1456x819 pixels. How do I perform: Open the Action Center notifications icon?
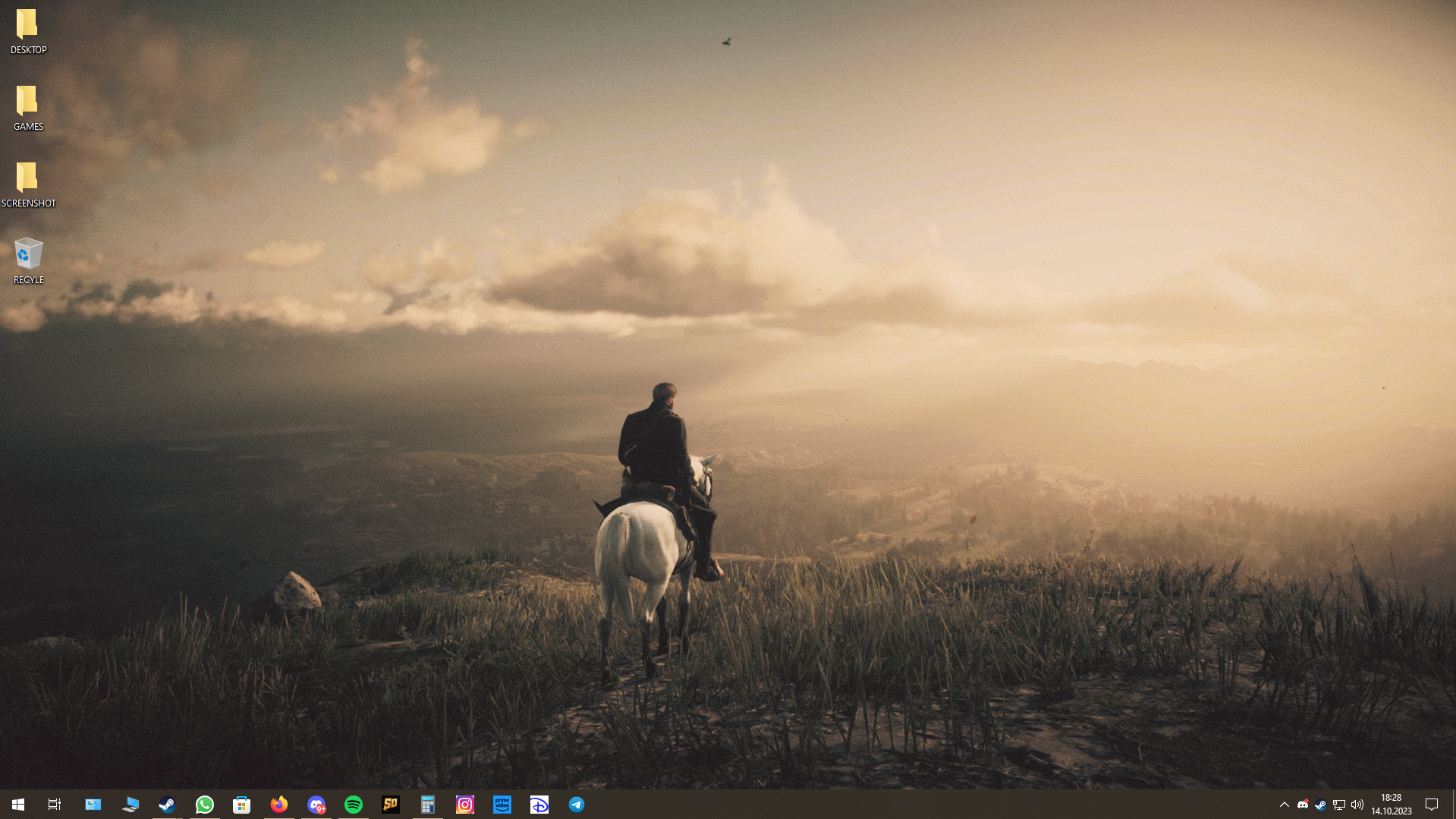(1432, 805)
